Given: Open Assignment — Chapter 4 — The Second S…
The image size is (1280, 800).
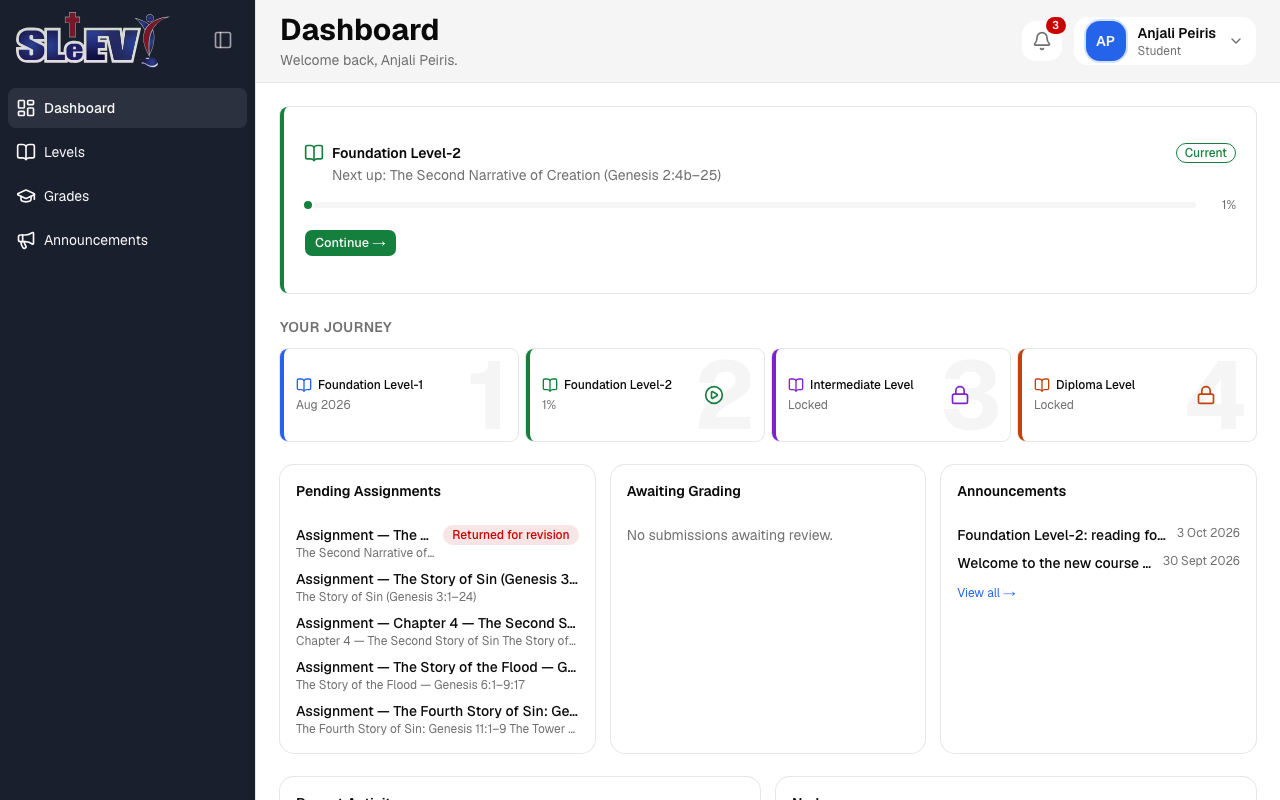Looking at the screenshot, I should [x=437, y=623].
